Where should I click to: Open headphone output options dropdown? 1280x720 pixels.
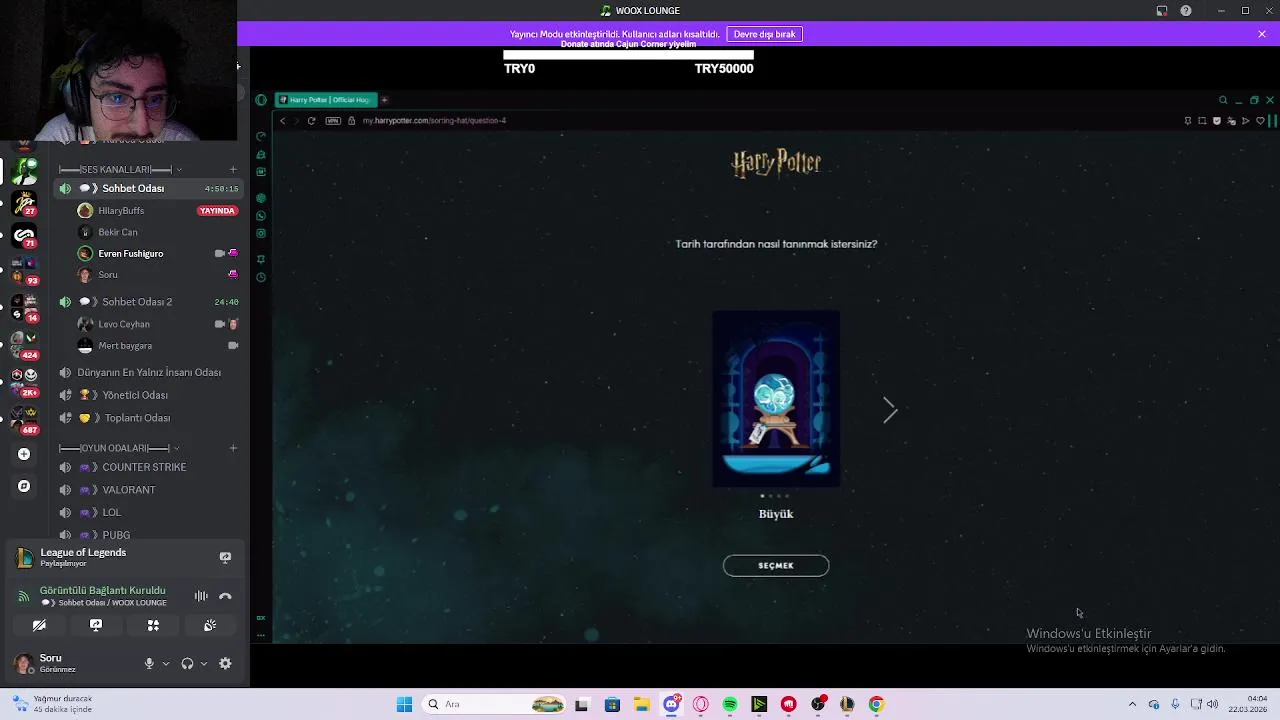(204, 664)
